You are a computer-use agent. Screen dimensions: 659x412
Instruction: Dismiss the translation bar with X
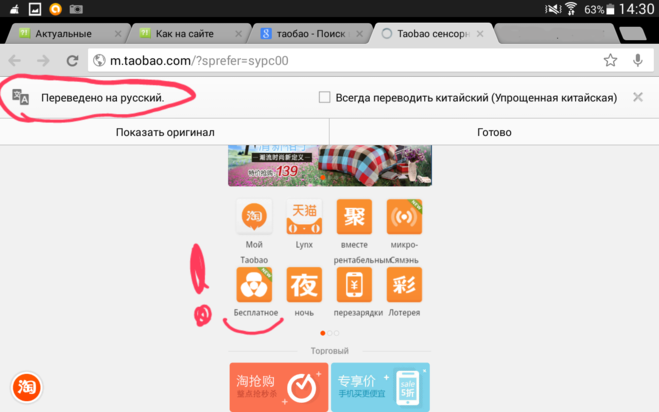[638, 97]
